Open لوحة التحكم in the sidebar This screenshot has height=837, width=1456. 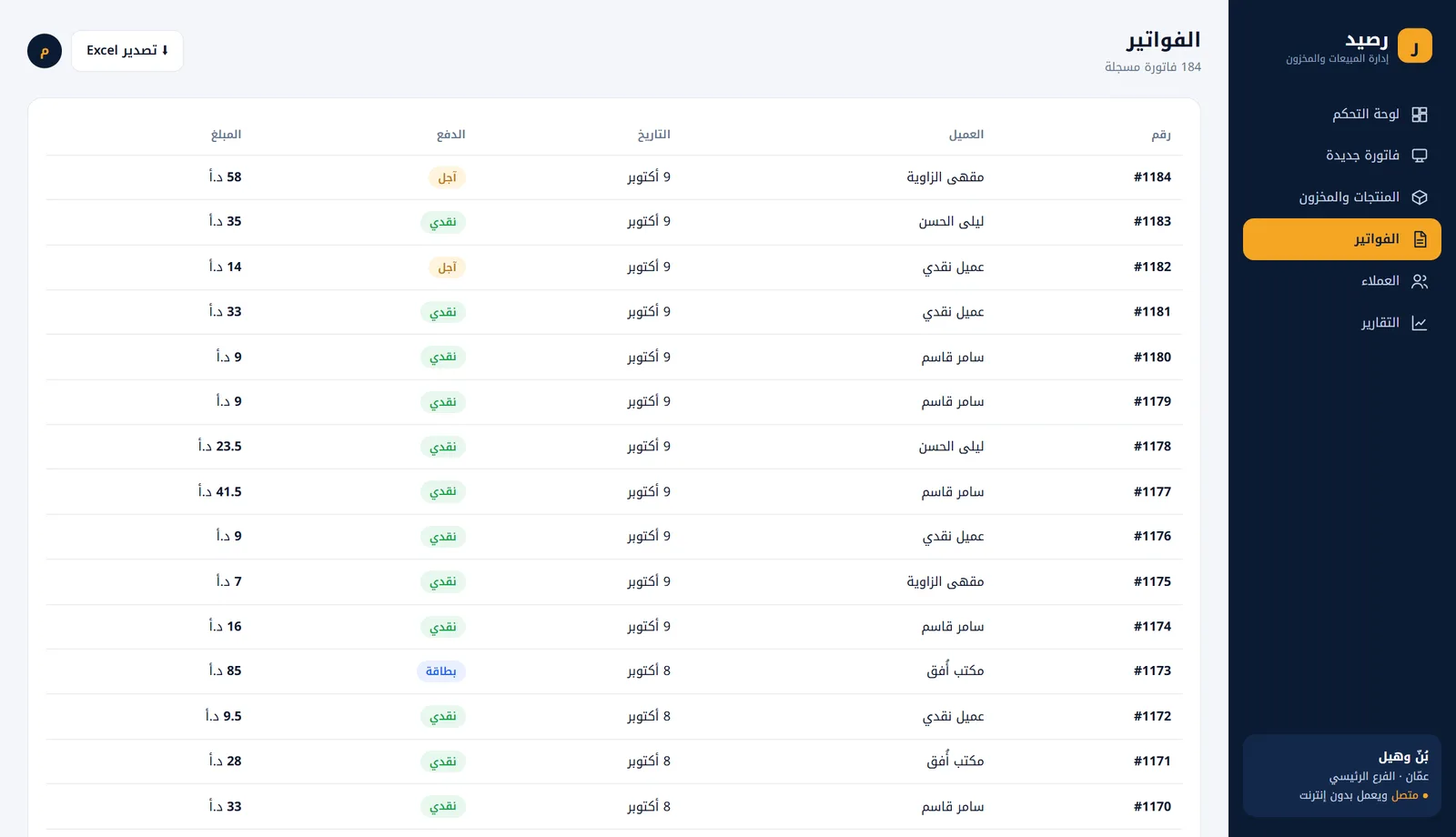pyautogui.click(x=1342, y=114)
